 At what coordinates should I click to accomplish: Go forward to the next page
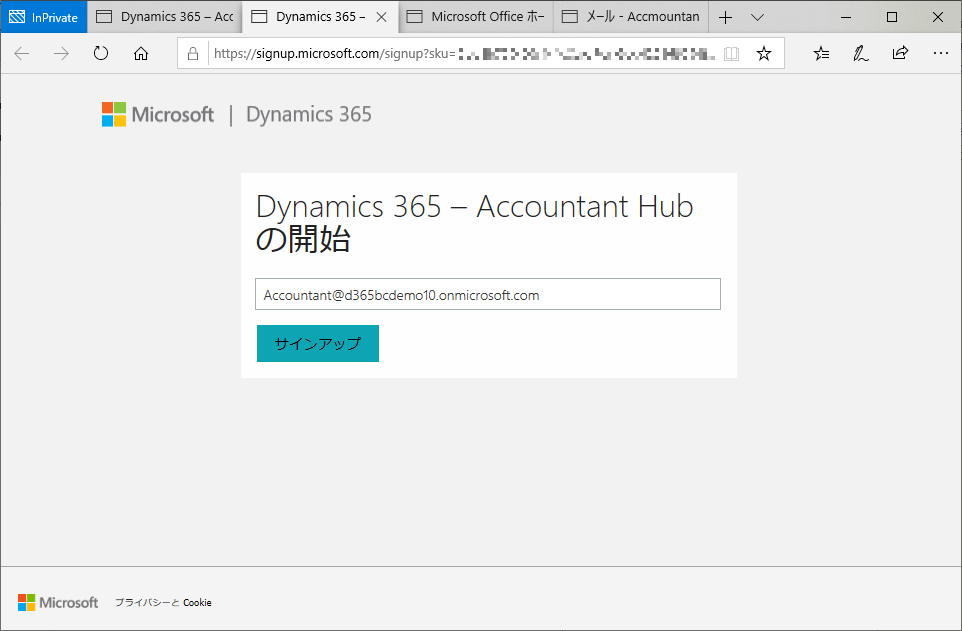click(x=61, y=54)
